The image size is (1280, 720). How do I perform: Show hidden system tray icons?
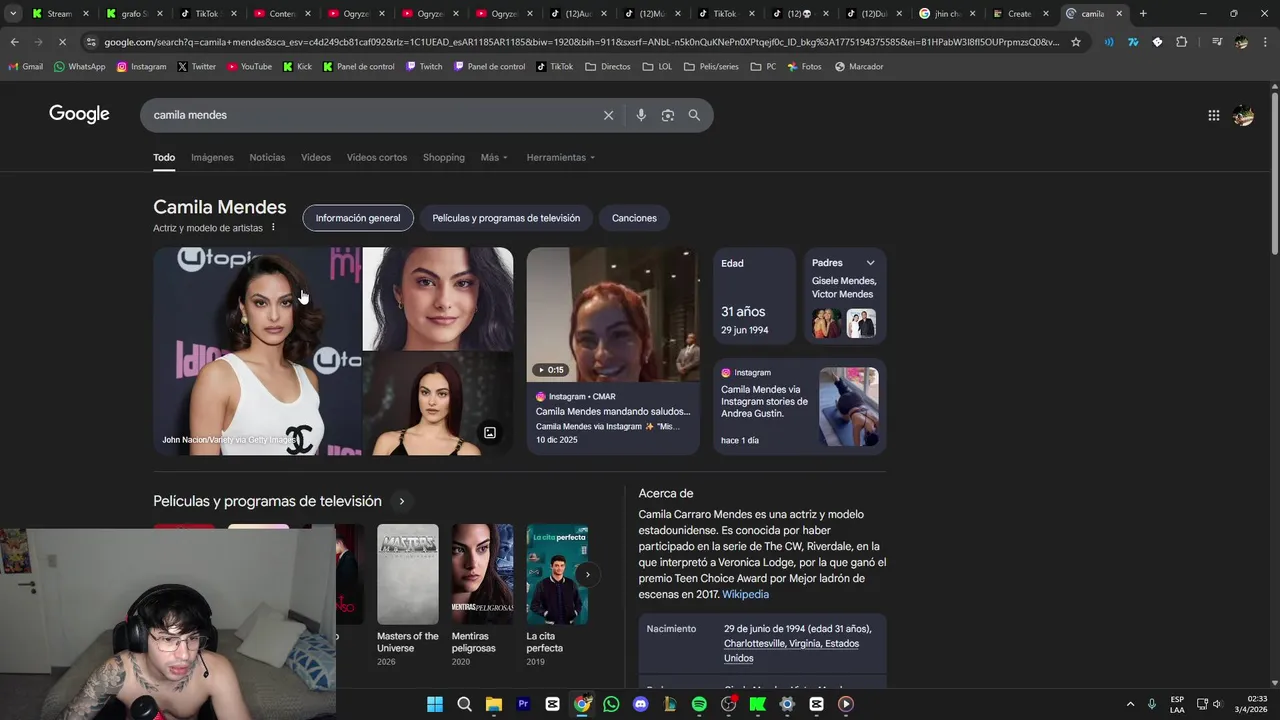point(1130,704)
